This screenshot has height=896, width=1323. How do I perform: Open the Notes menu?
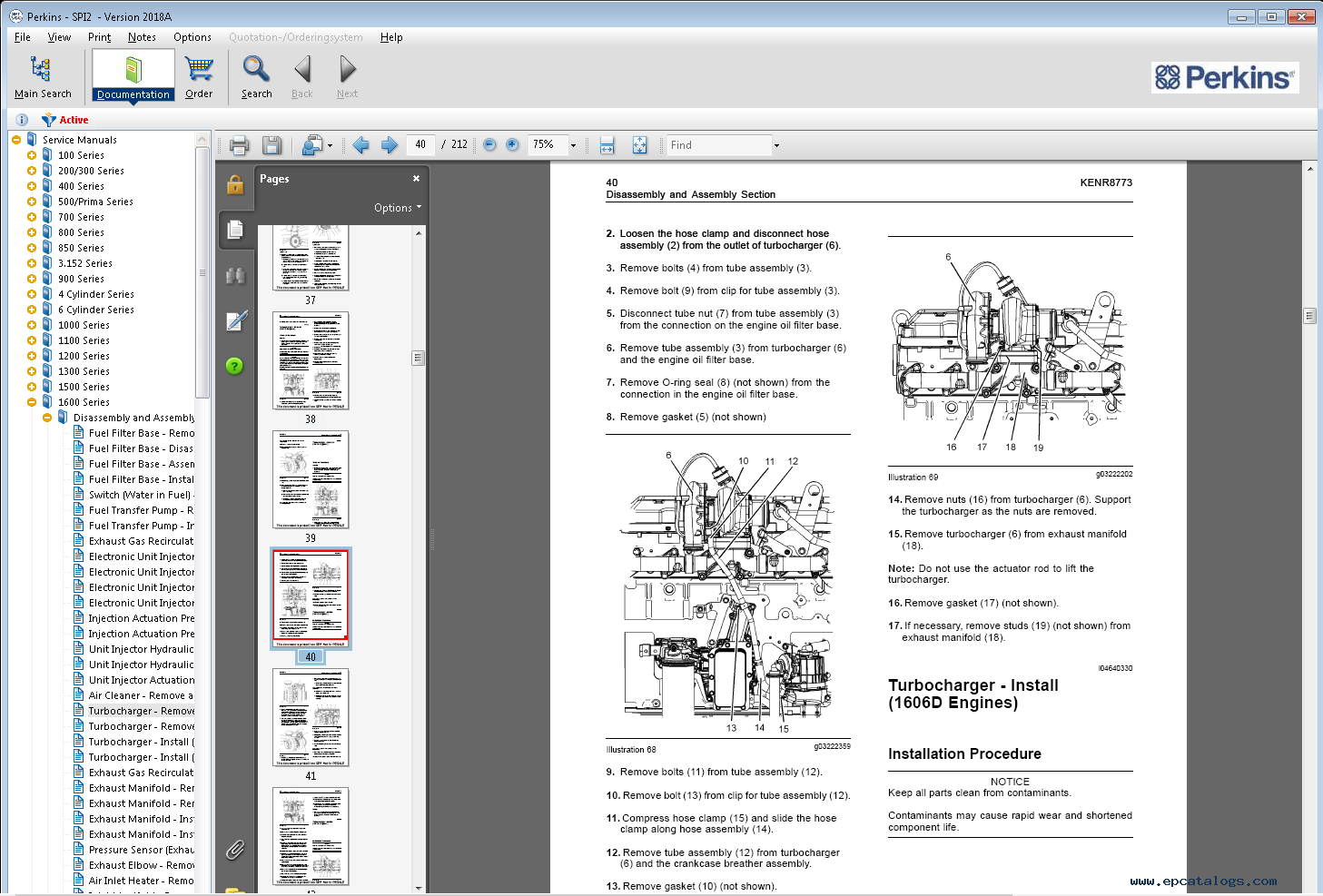[x=142, y=37]
